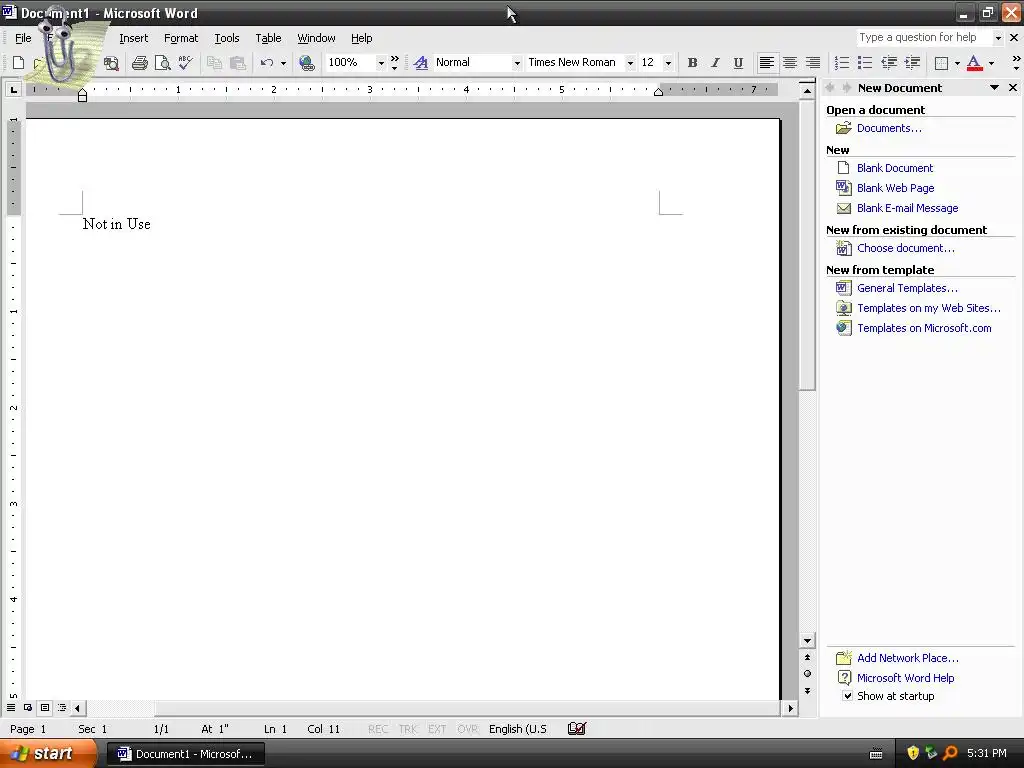Toggle Center alignment button
Screen dimensions: 1024x768
click(790, 63)
